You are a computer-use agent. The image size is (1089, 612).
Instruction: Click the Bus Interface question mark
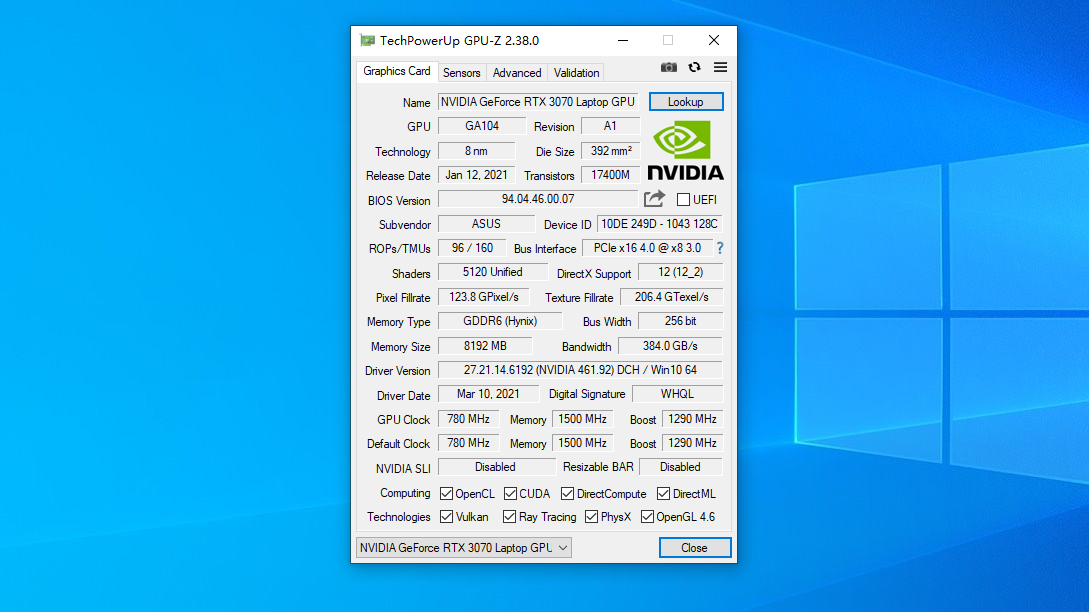[x=719, y=248]
